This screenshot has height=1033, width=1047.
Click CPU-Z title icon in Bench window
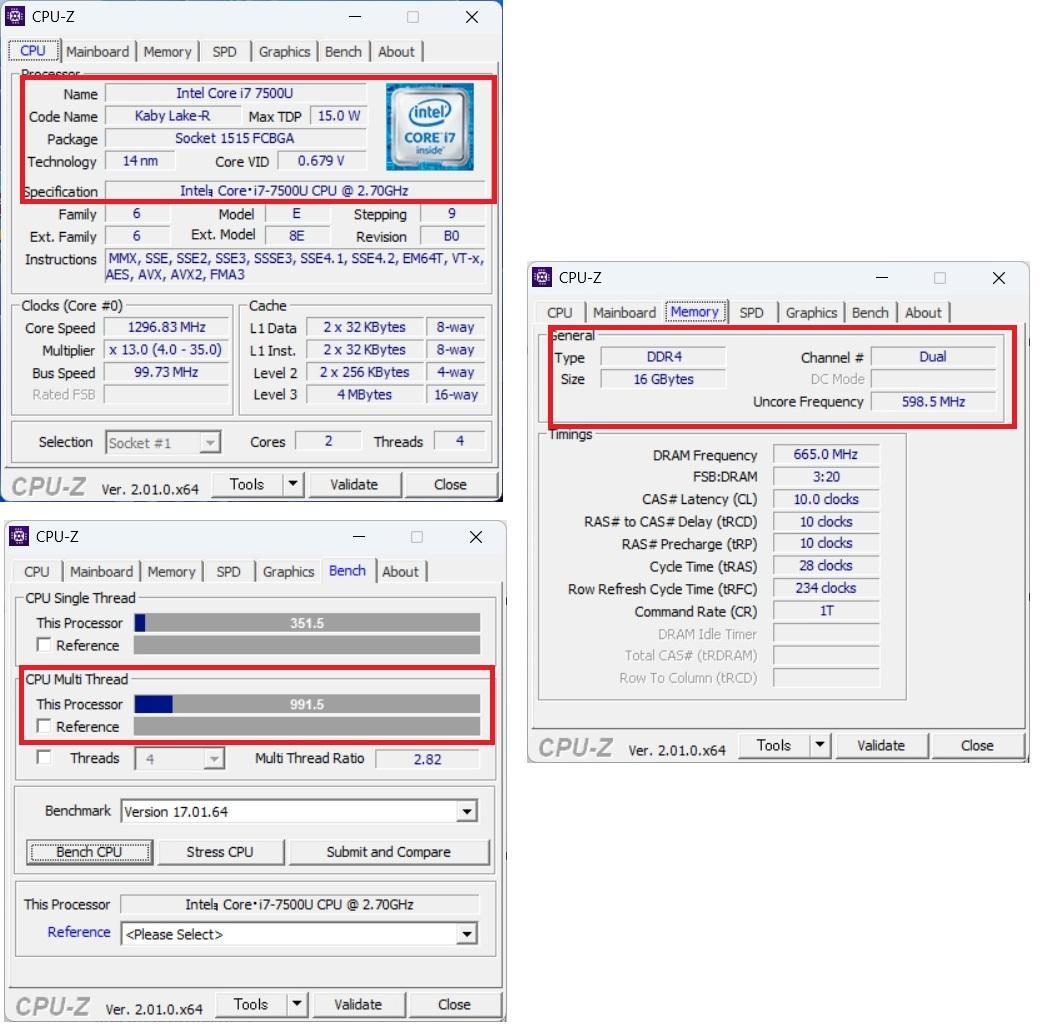coord(19,537)
